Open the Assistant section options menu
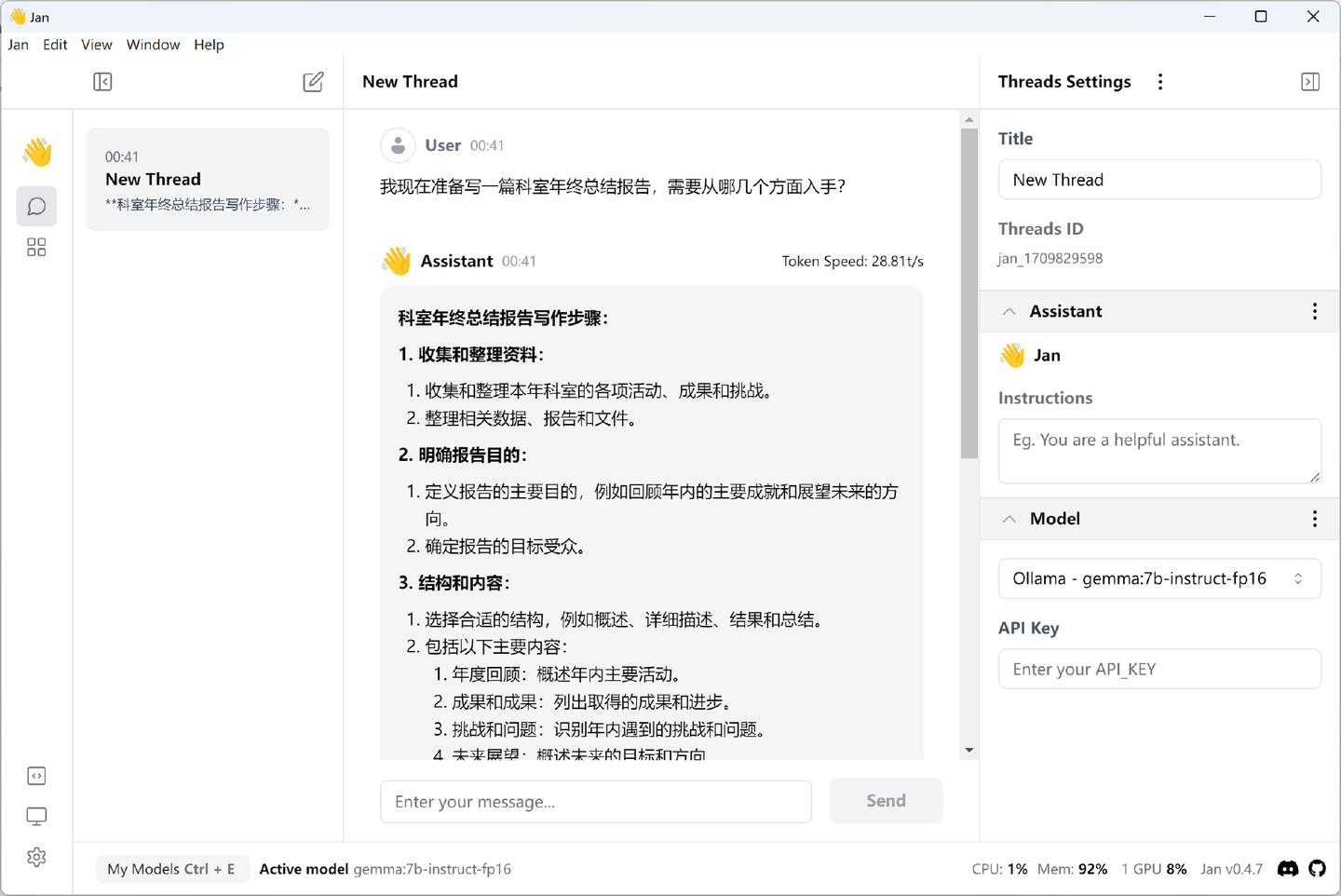Image resolution: width=1341 pixels, height=896 pixels. pyautogui.click(x=1315, y=311)
